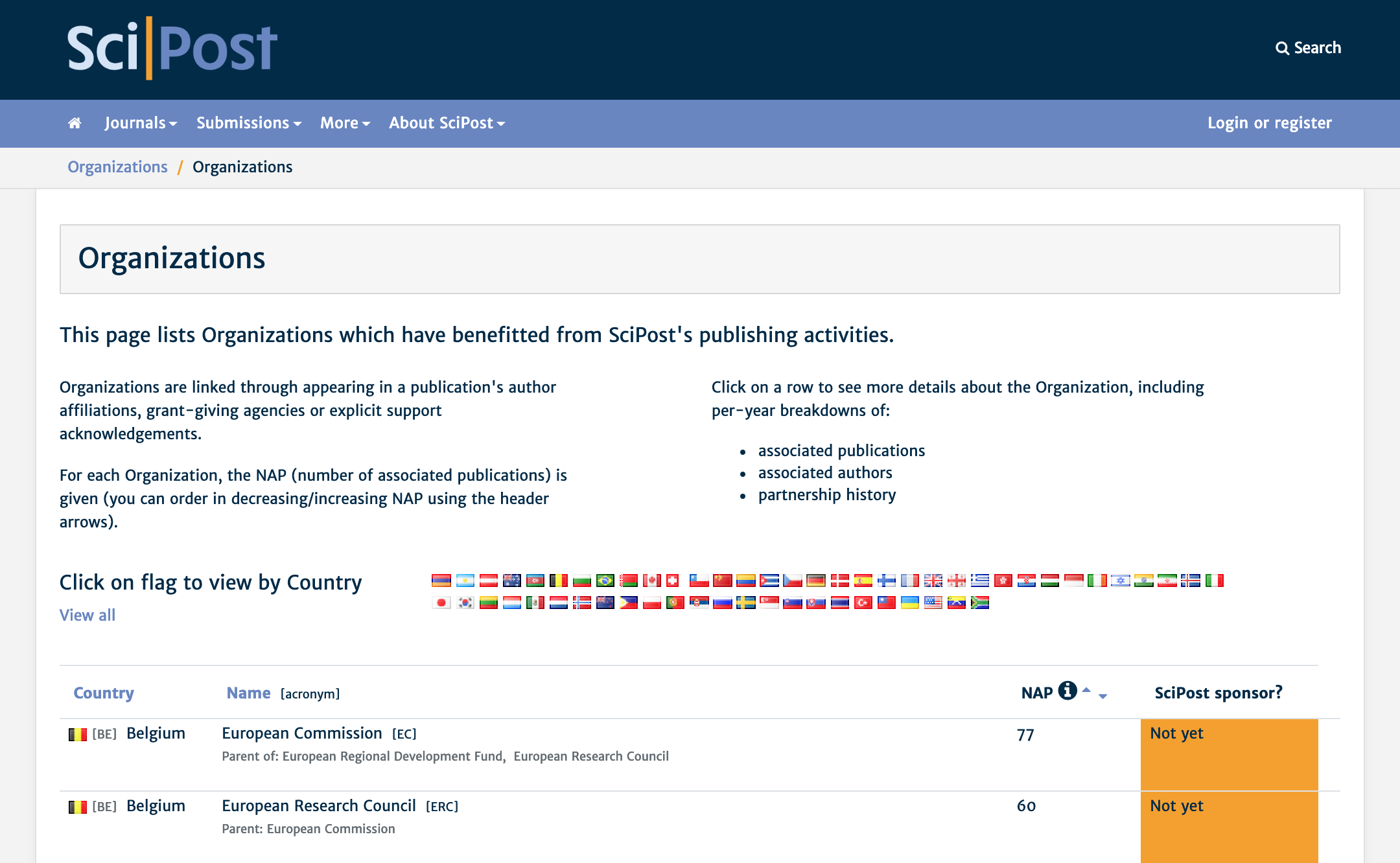Choose the South Africa flag
1400x863 pixels.
point(980,603)
